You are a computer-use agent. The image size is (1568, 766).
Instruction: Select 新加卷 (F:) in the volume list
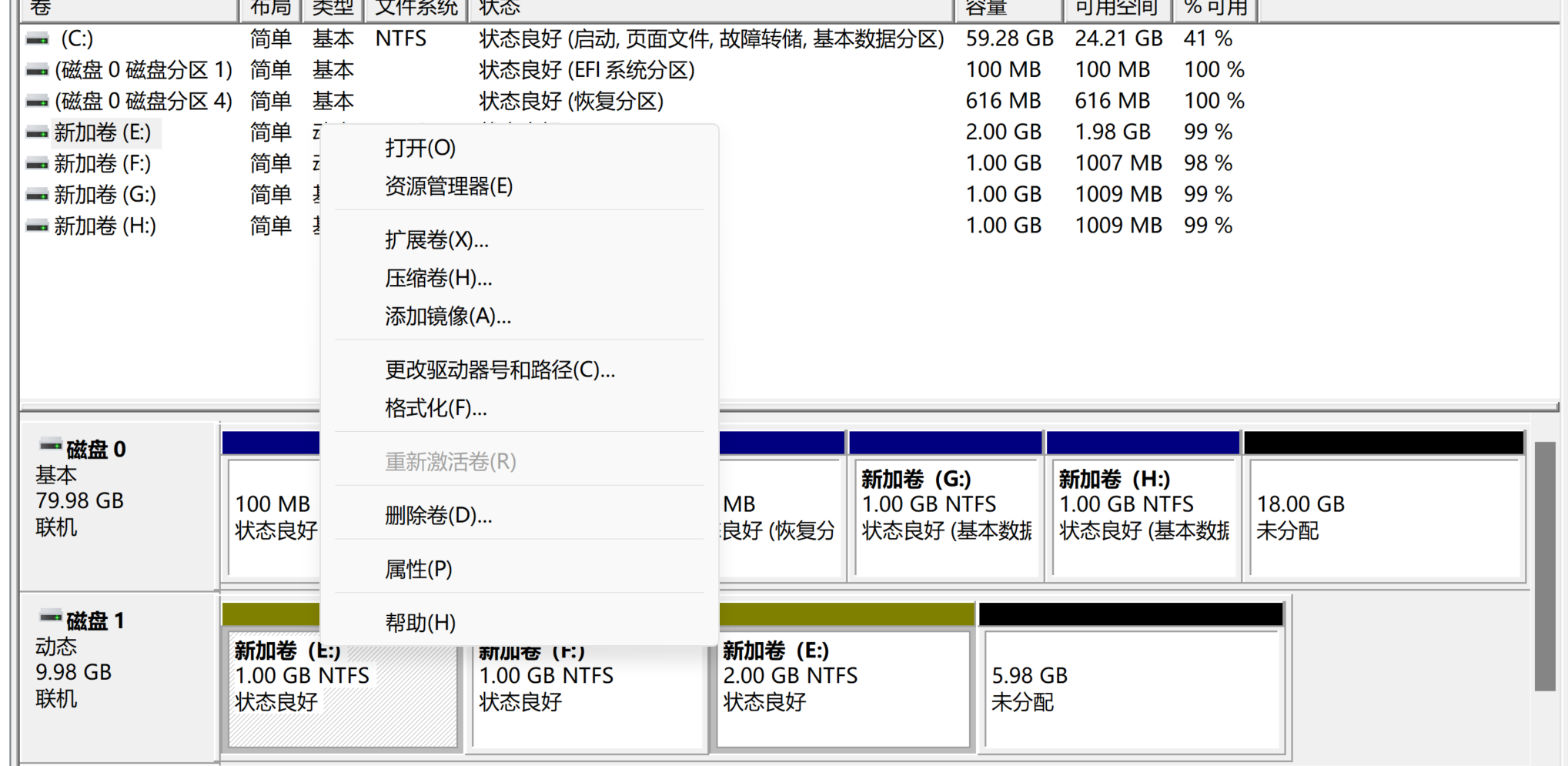[x=102, y=164]
